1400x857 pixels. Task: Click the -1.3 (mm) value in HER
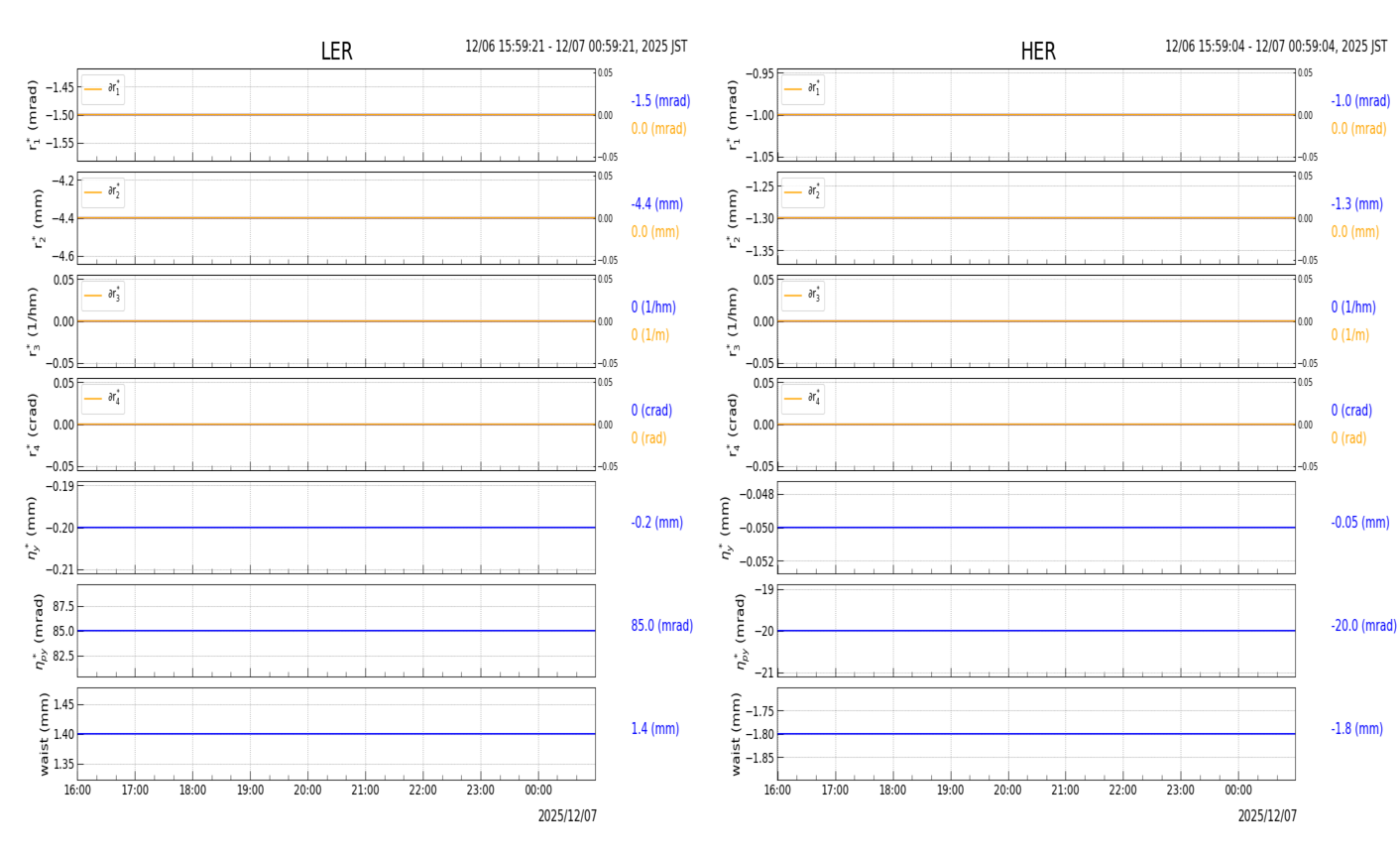tap(1356, 204)
